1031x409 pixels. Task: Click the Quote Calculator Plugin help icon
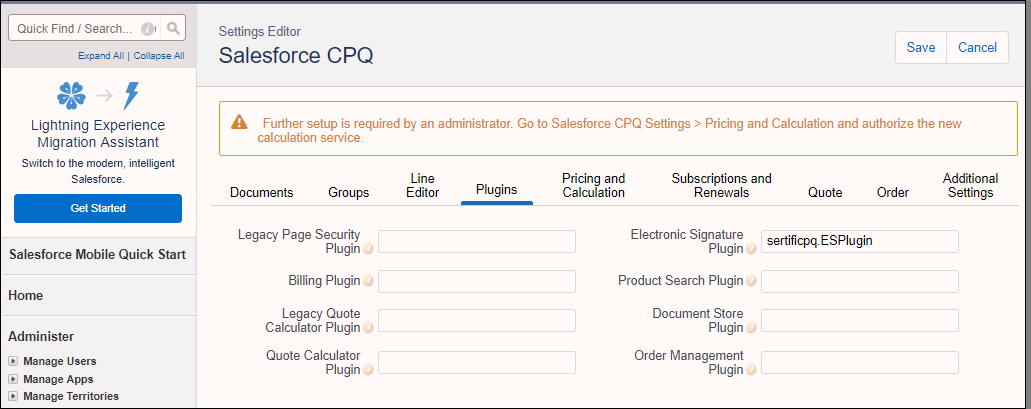[368, 370]
